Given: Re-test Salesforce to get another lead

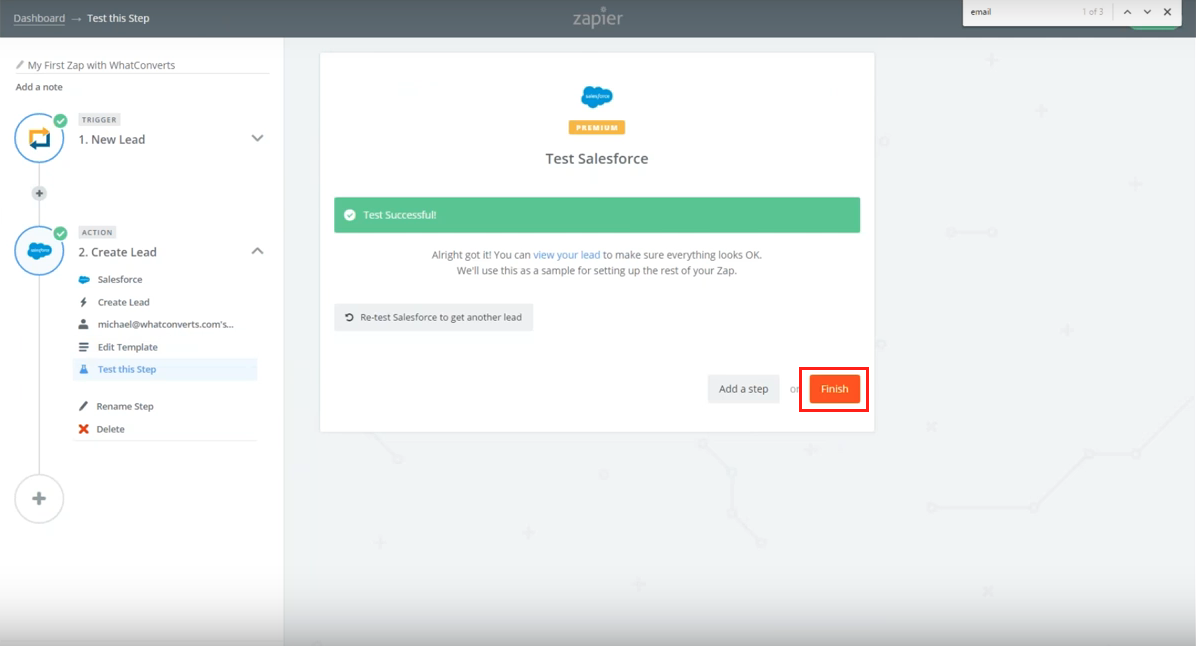Looking at the screenshot, I should tap(433, 317).
